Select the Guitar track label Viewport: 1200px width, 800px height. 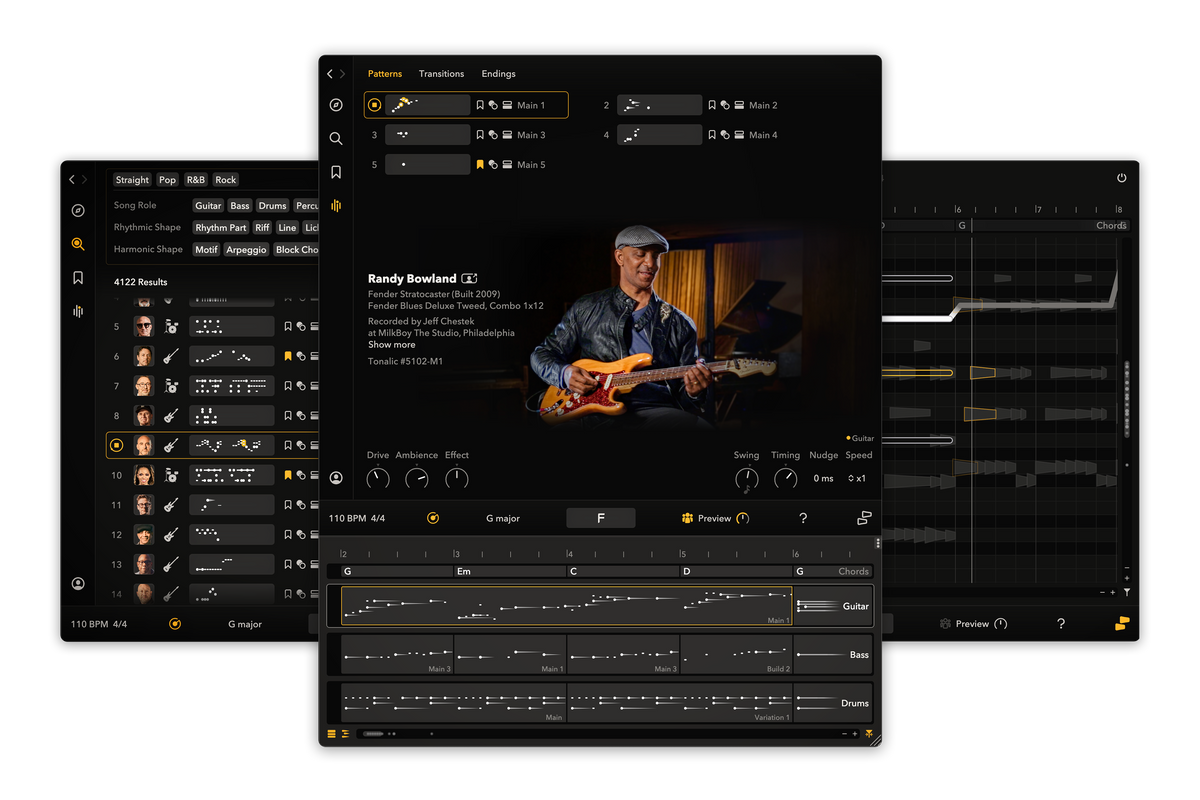pos(856,606)
